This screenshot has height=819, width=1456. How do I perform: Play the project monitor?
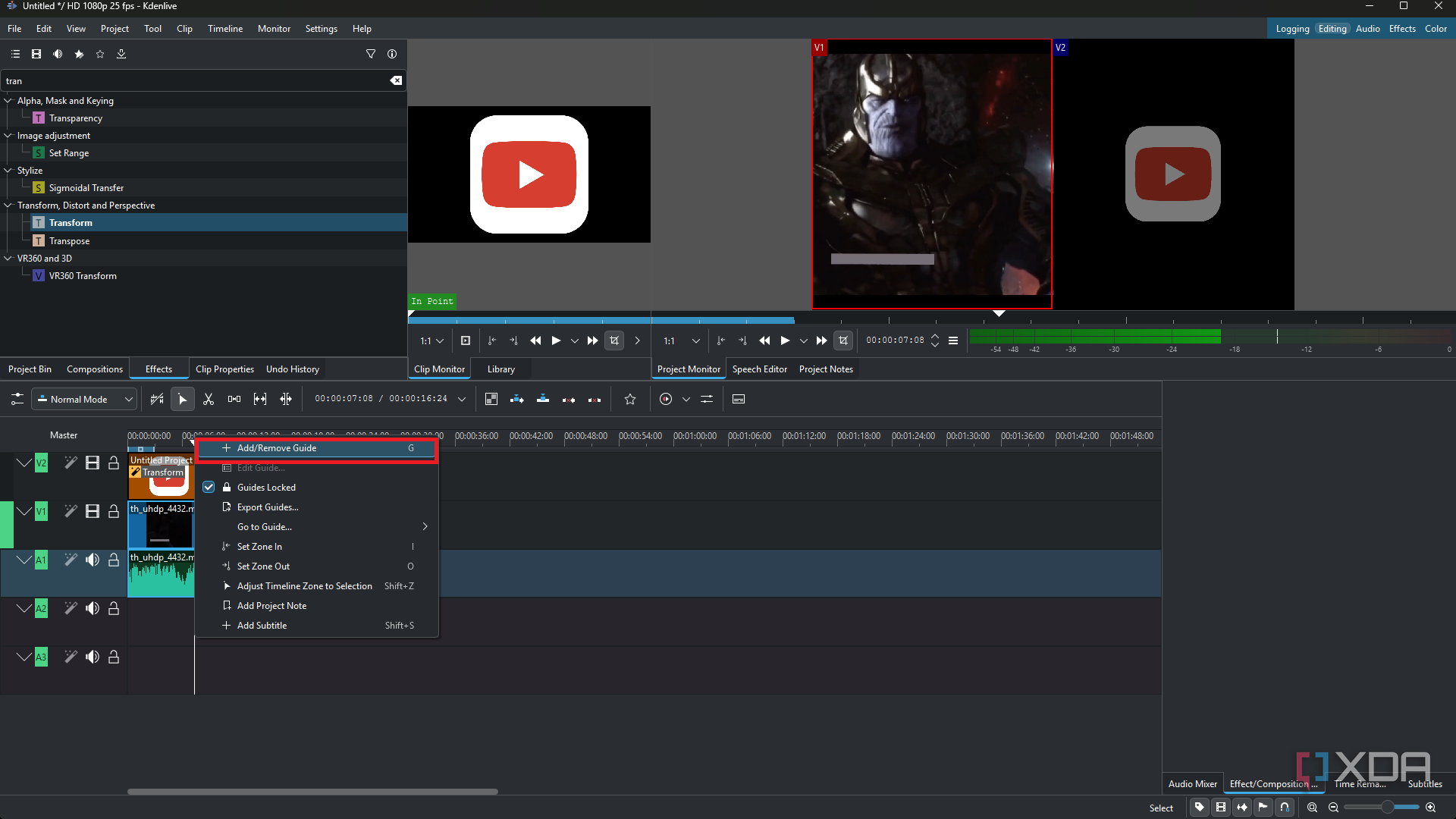pyautogui.click(x=785, y=340)
